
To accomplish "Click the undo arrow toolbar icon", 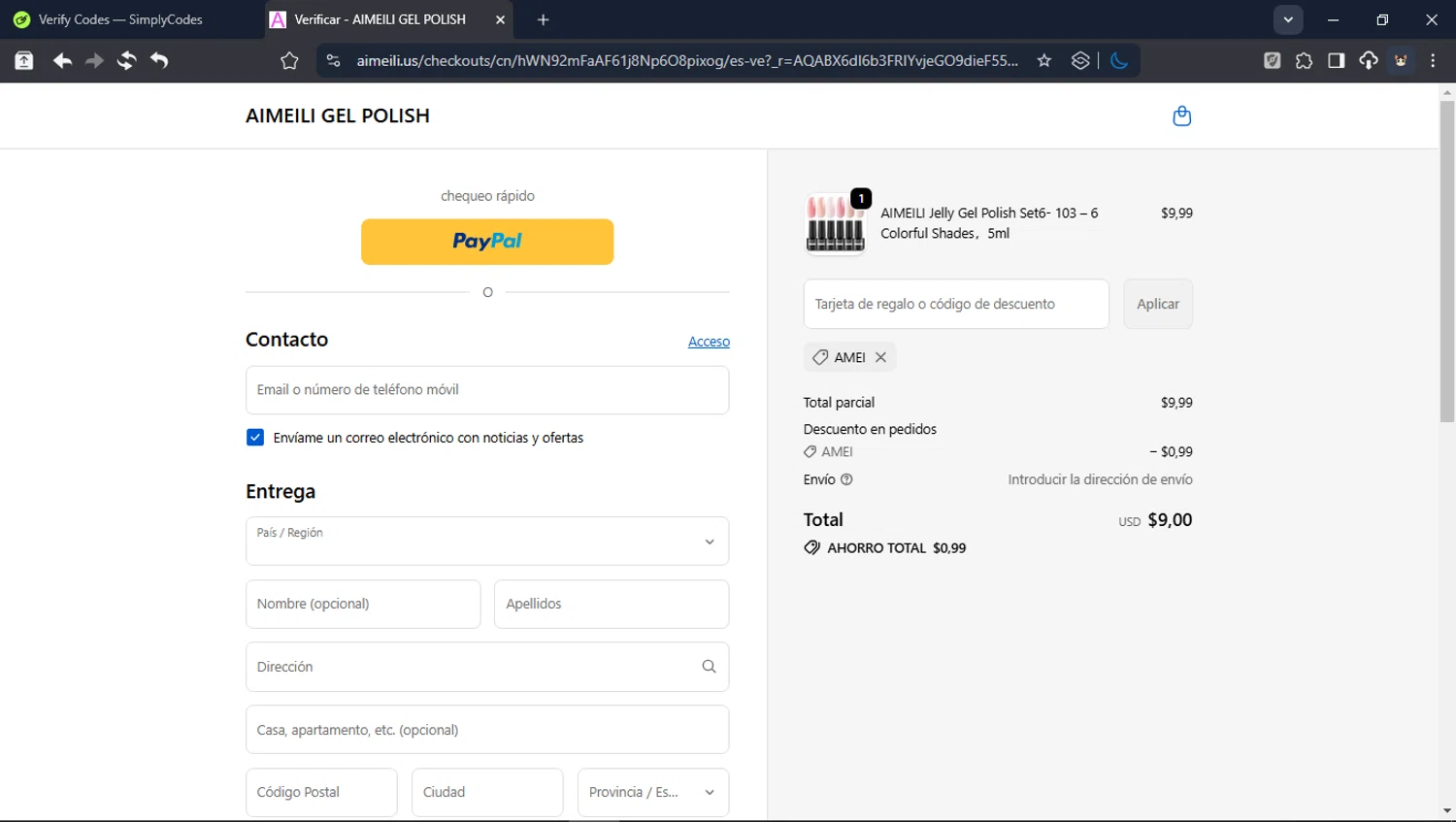I will (159, 60).
